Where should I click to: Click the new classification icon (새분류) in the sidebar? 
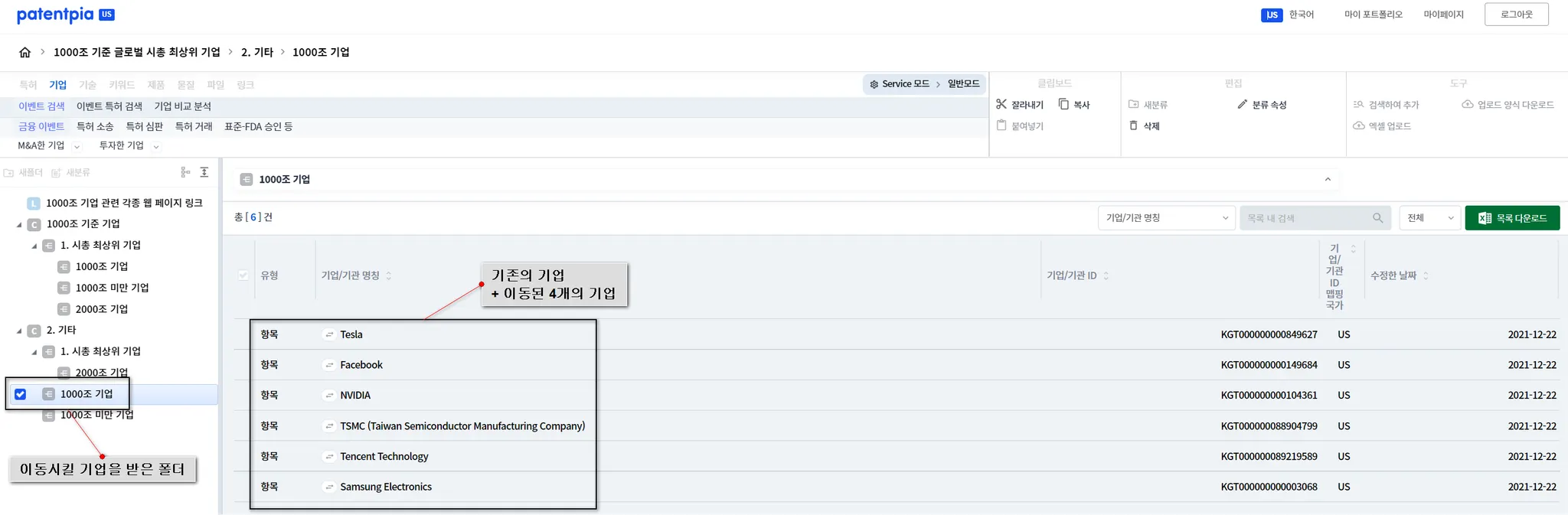[x=57, y=173]
